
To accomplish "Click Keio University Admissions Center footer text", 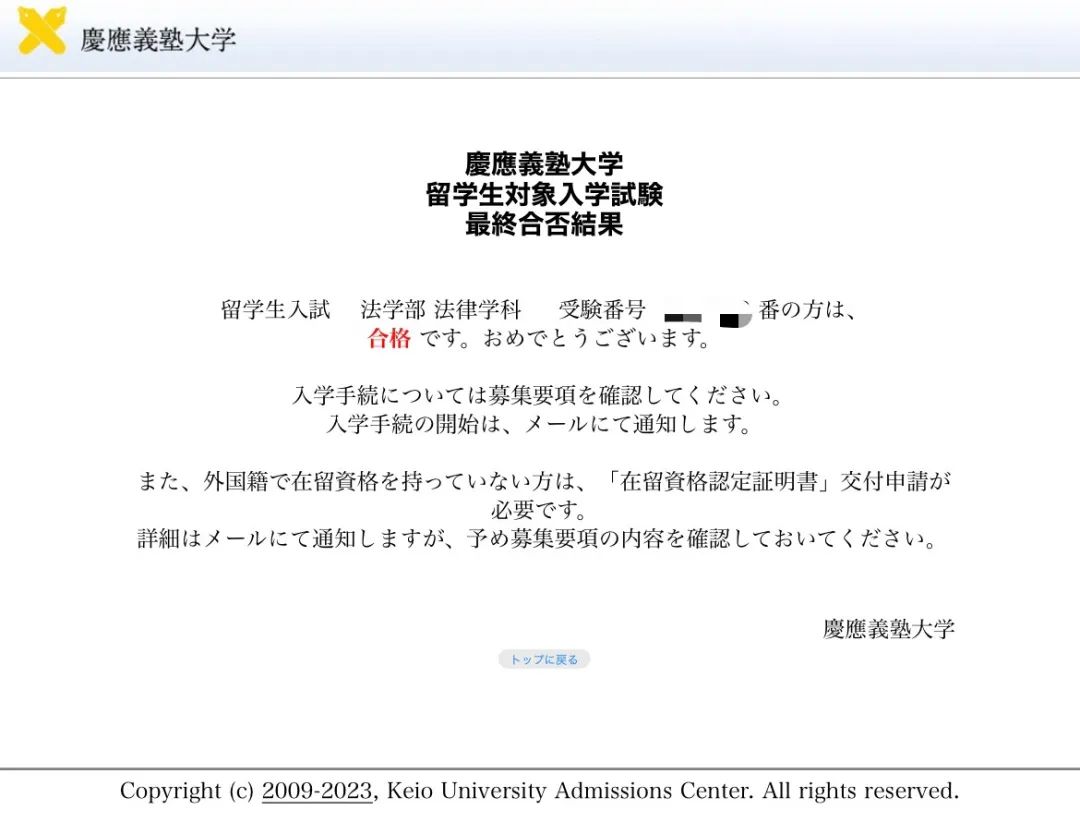I will click(x=568, y=790).
